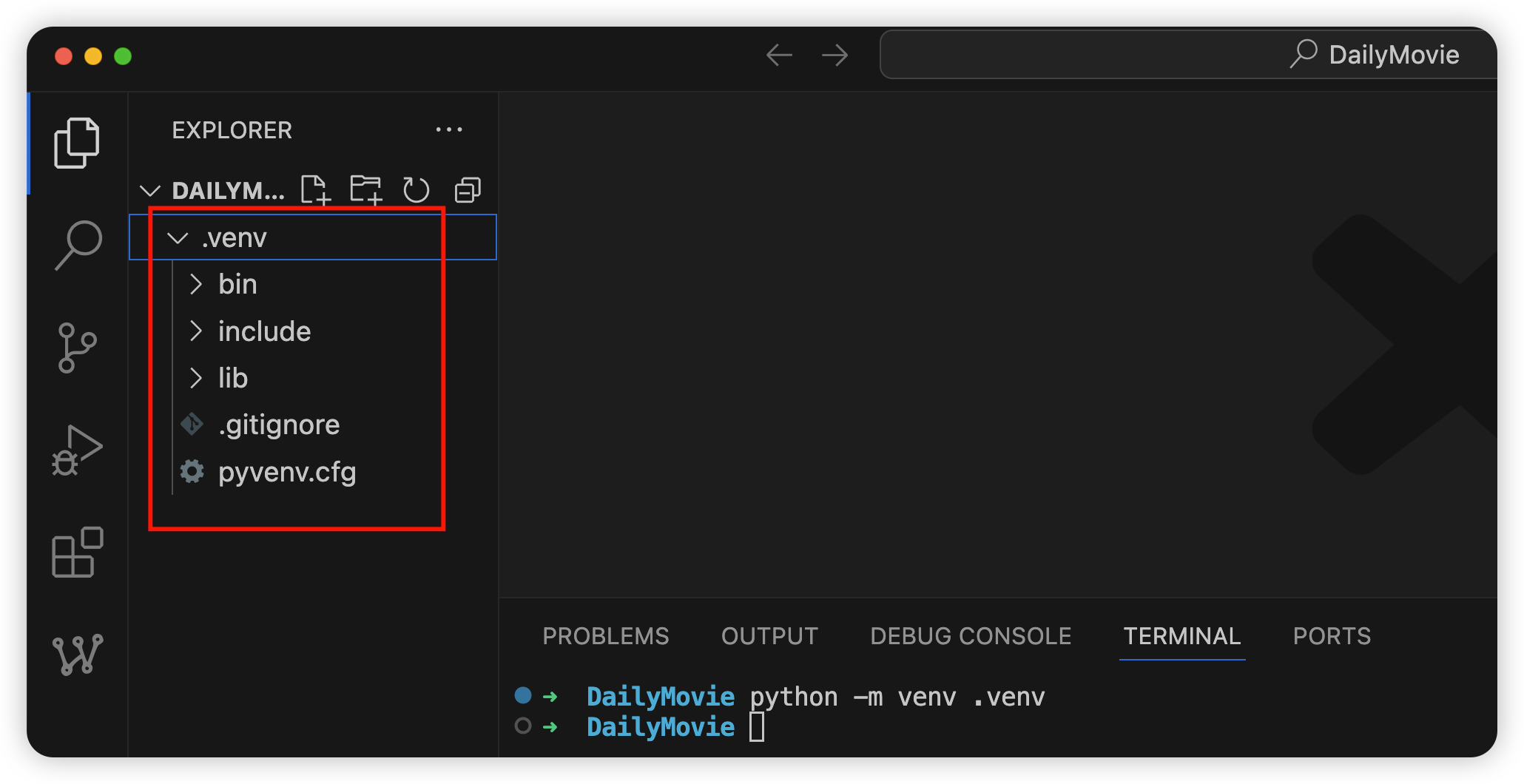1524x784 pixels.
Task: Create a new folder in DailyMovie
Action: [365, 190]
